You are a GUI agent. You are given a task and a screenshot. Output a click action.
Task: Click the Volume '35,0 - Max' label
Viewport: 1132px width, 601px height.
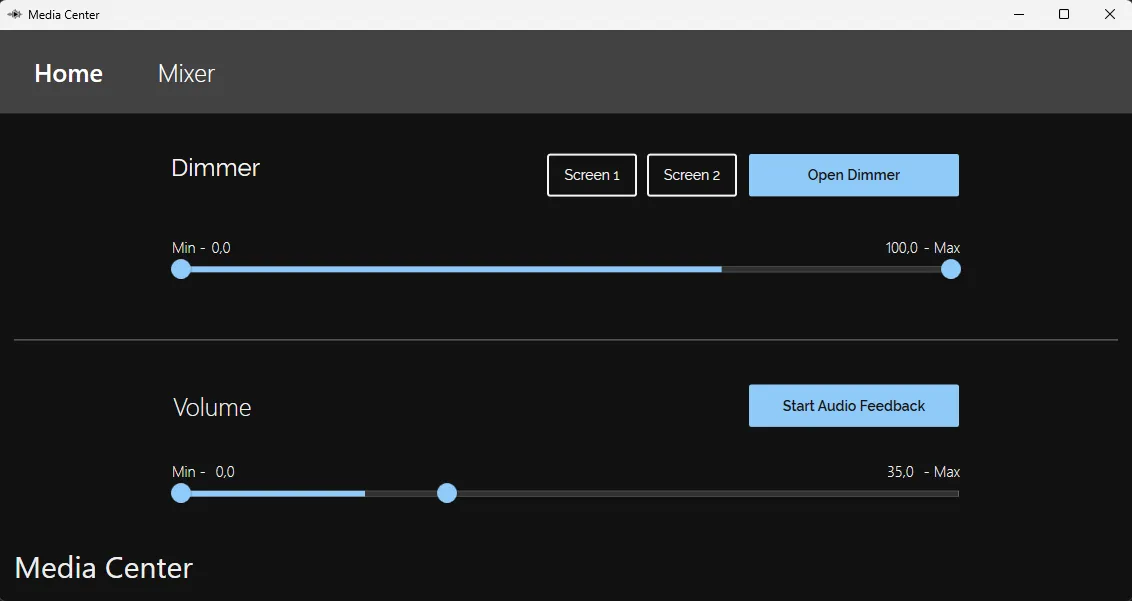coord(923,472)
